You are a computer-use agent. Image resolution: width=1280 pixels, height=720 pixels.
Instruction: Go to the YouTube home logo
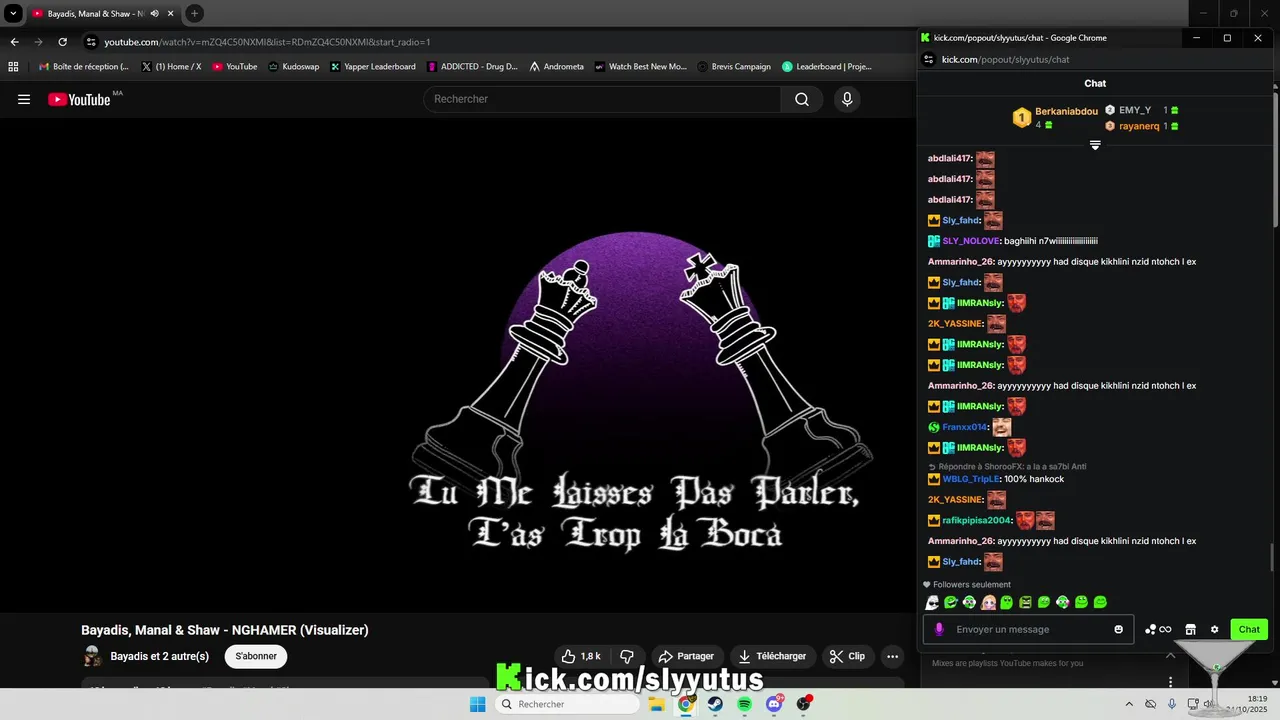(x=79, y=99)
